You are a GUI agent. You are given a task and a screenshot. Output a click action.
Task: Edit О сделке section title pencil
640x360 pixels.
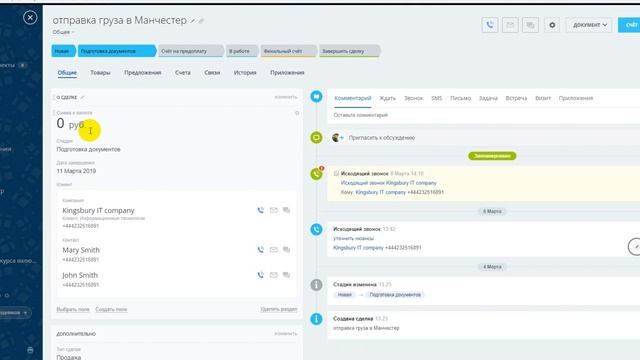point(82,98)
